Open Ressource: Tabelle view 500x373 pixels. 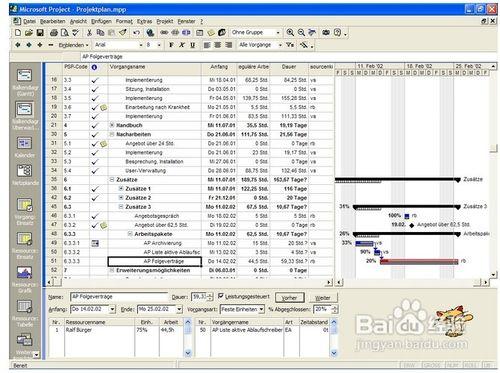[25, 313]
